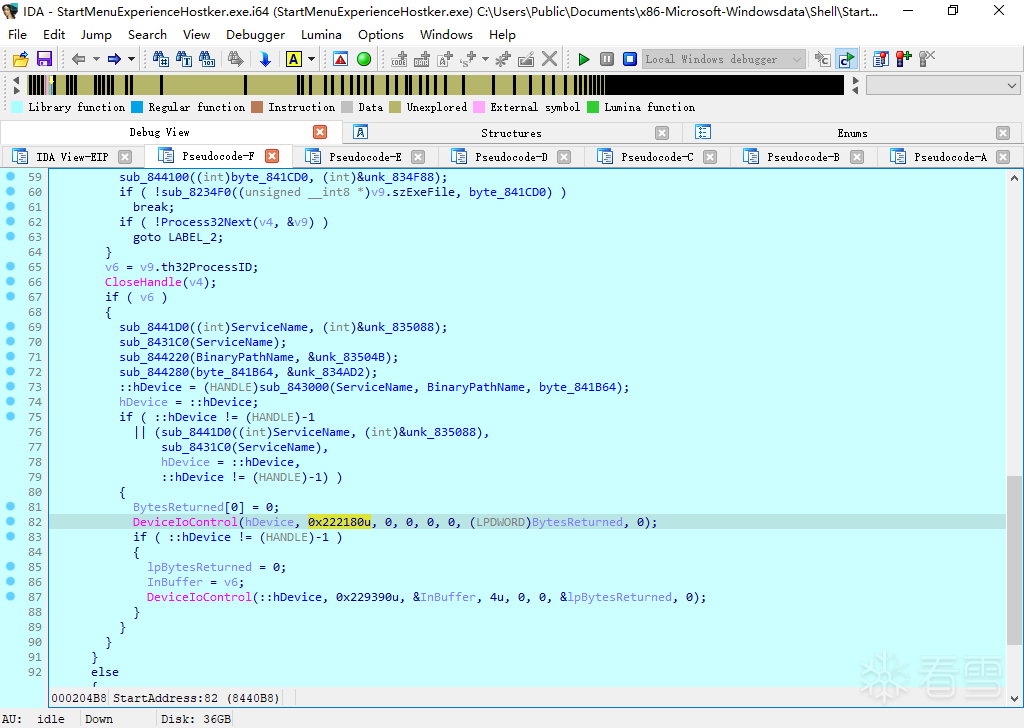This screenshot has height=728, width=1024.
Task: Start the process with the green play button
Action: (x=584, y=60)
